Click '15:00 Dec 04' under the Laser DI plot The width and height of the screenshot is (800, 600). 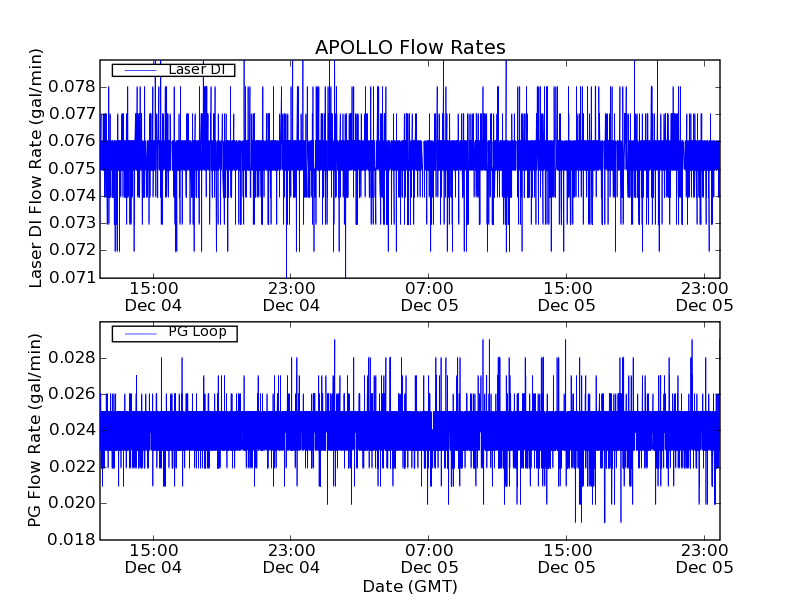coord(154,297)
